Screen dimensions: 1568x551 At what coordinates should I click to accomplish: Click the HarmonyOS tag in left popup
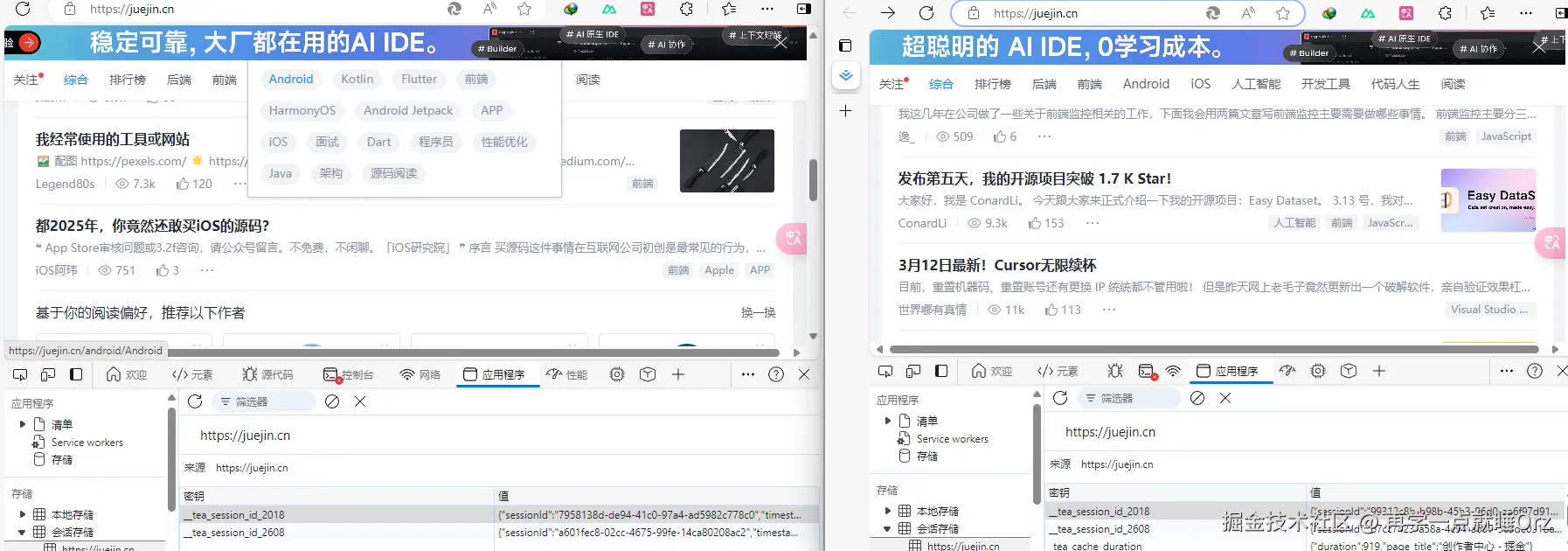[302, 110]
